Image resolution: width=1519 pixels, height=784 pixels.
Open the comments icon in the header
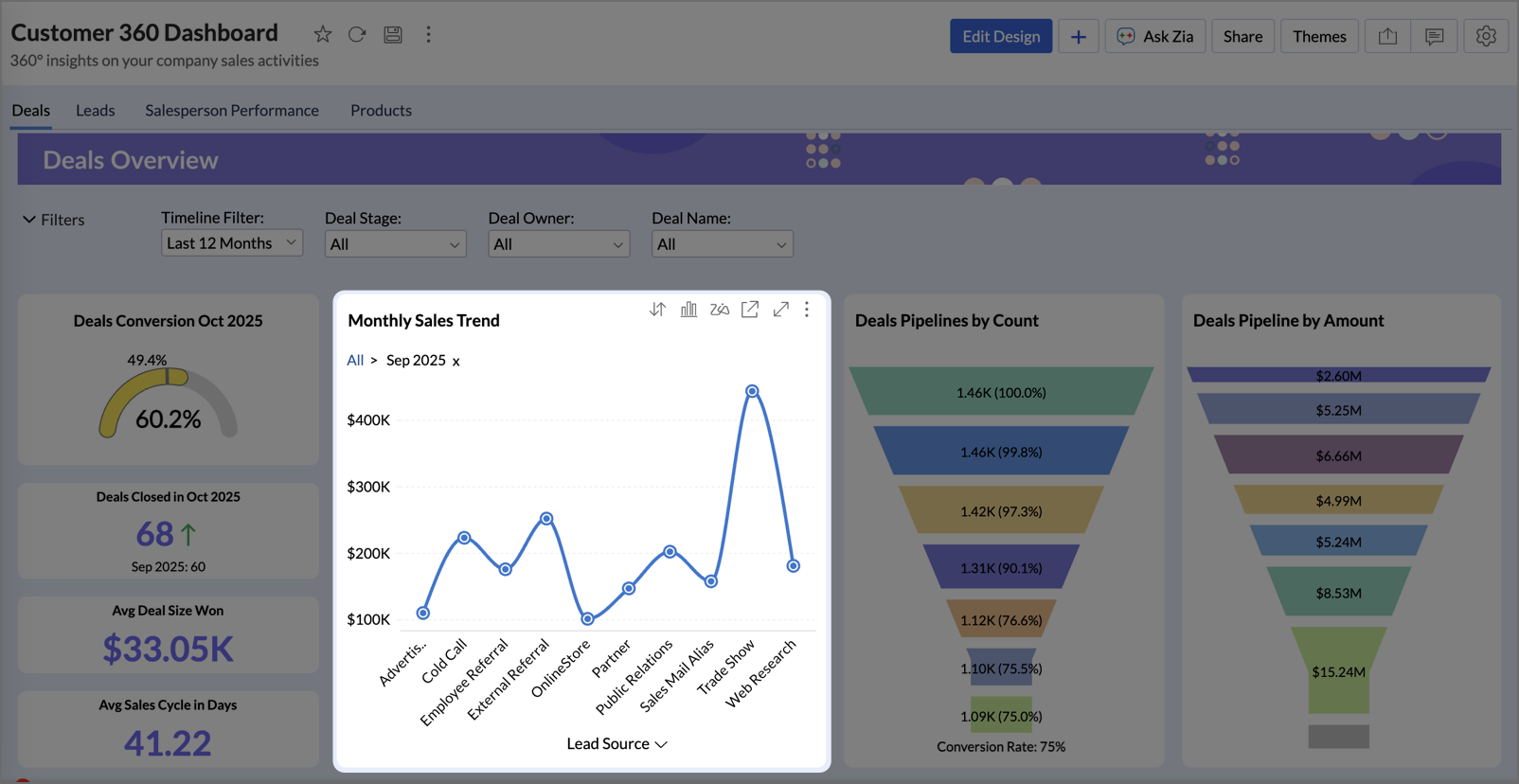click(1434, 36)
